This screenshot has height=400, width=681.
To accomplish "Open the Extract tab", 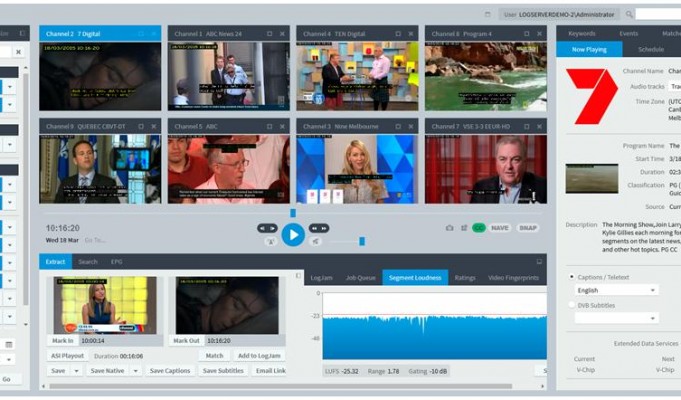I will click(x=55, y=262).
